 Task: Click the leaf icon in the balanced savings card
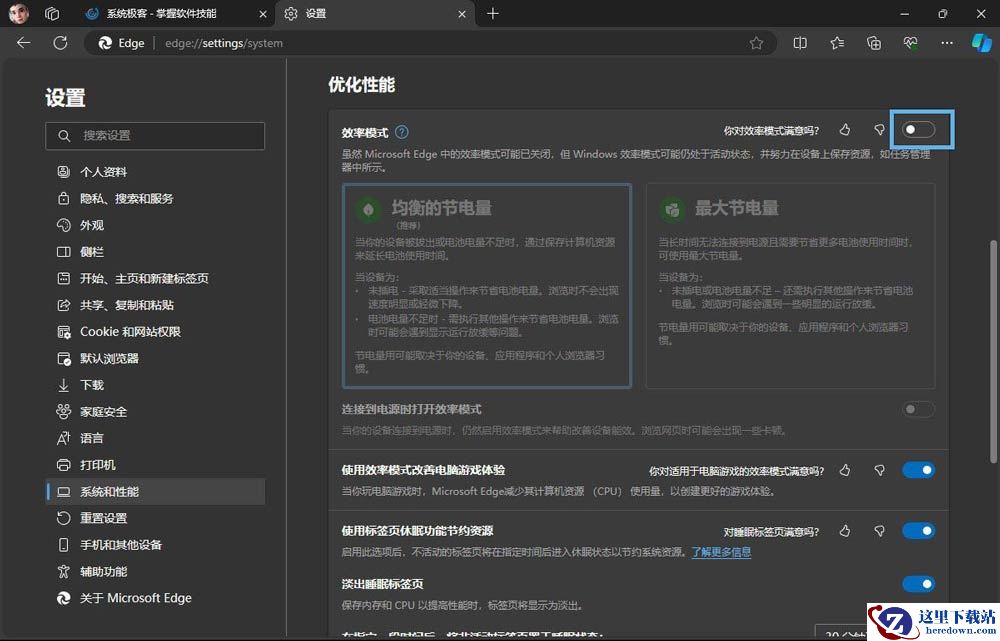pyautogui.click(x=368, y=209)
